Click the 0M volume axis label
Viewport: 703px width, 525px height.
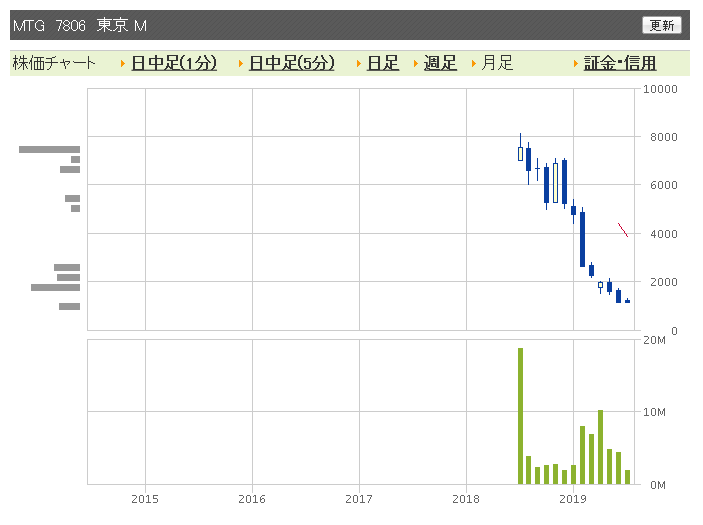[658, 485]
